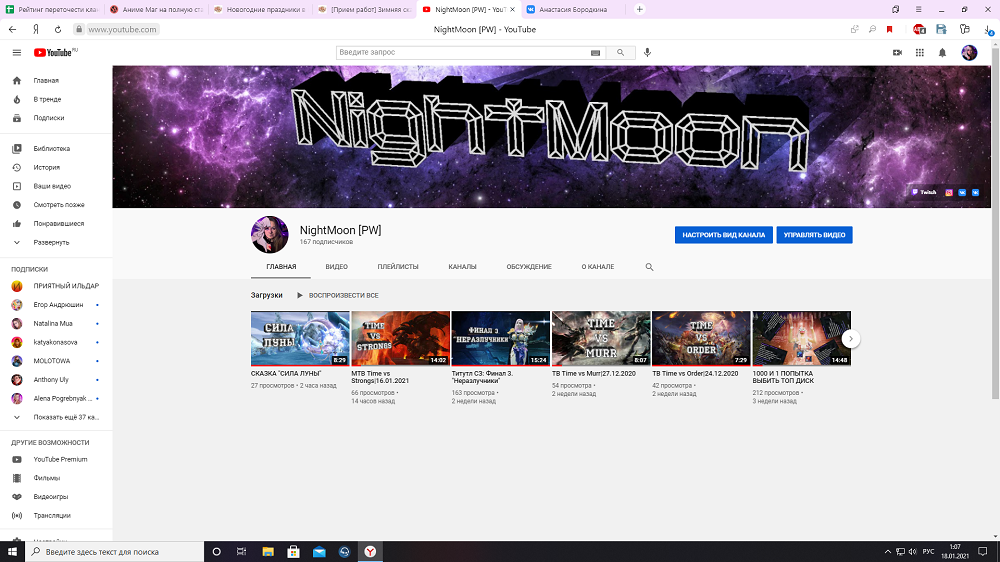The height and width of the screenshot is (562, 1000).
Task: Open the YouTube hamburger guide menu
Action: (16, 52)
